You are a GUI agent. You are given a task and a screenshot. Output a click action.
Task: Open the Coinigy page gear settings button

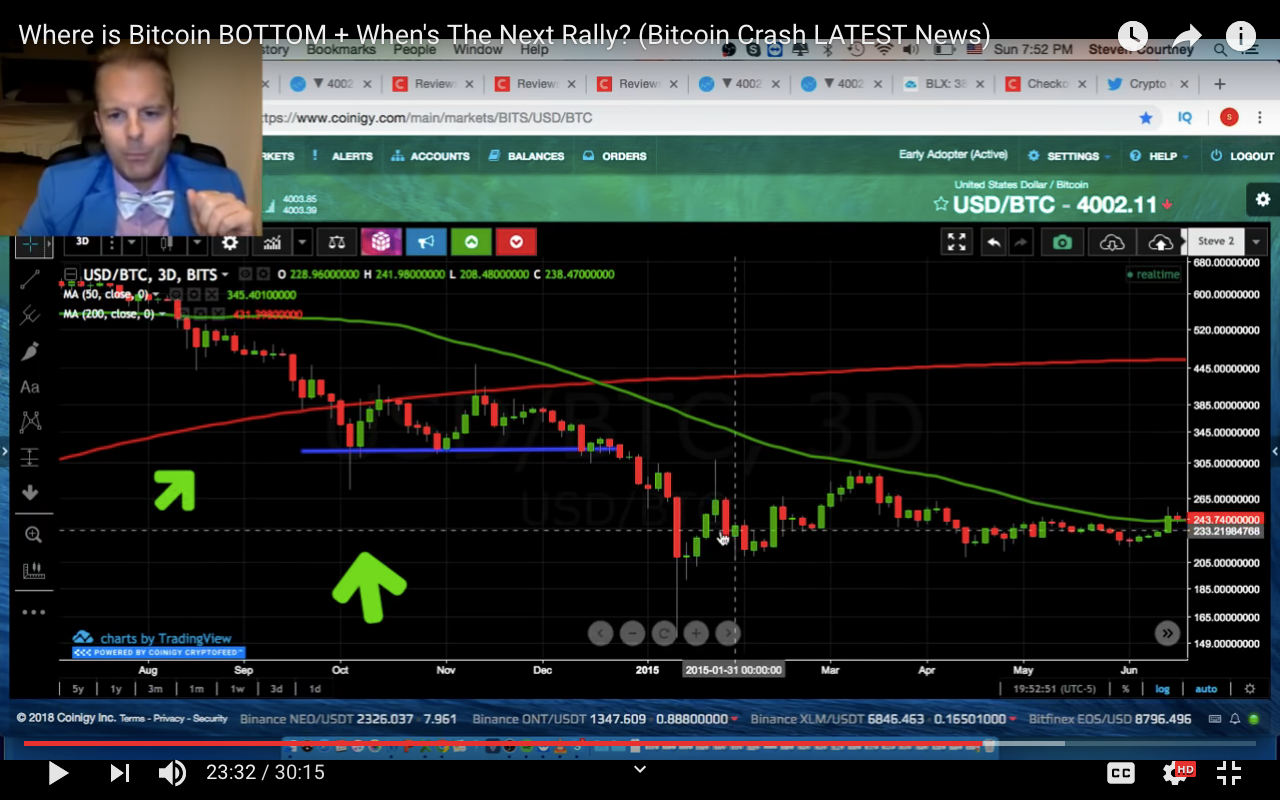(x=1263, y=200)
